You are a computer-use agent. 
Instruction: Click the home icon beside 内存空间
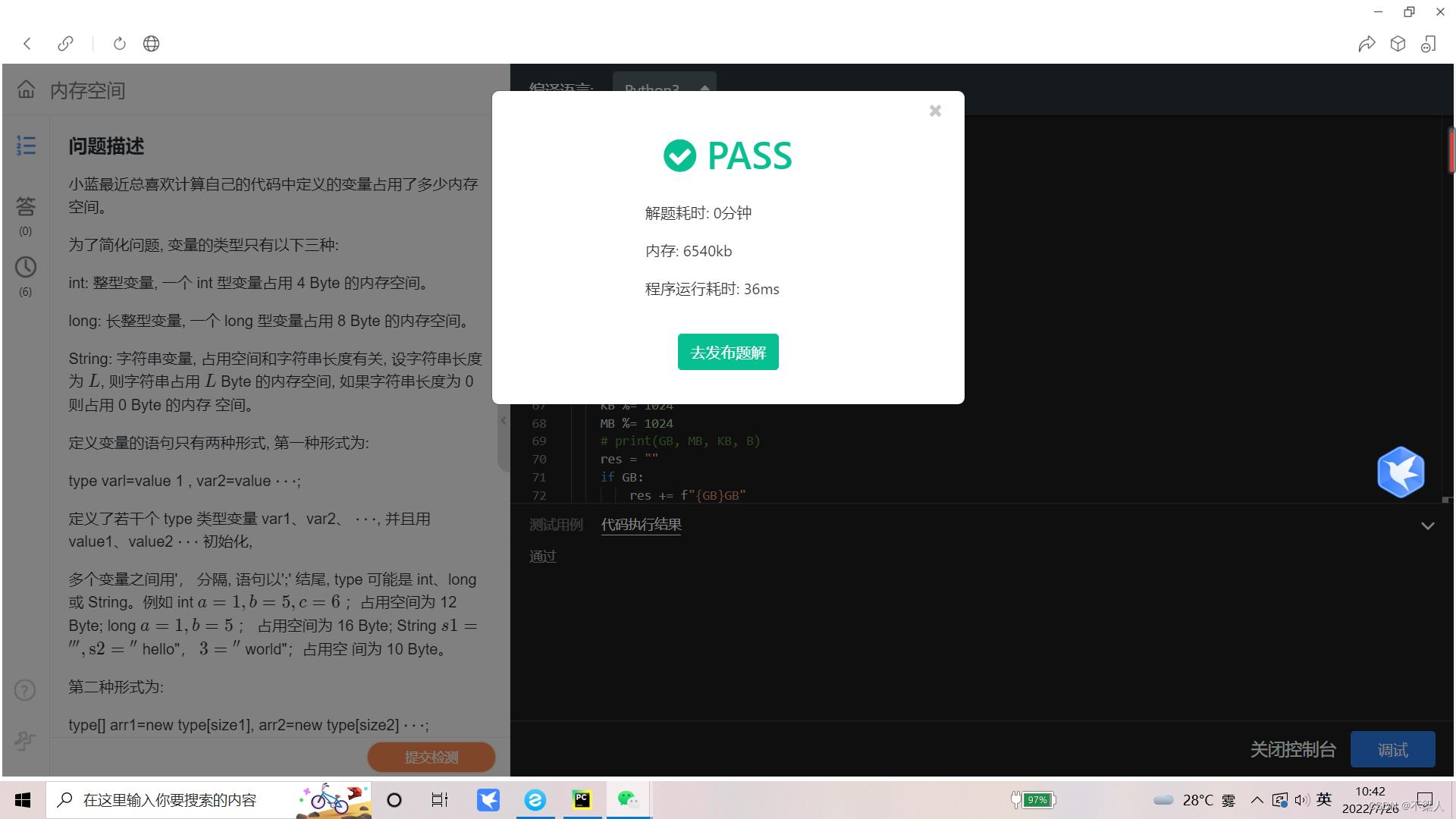(x=26, y=89)
